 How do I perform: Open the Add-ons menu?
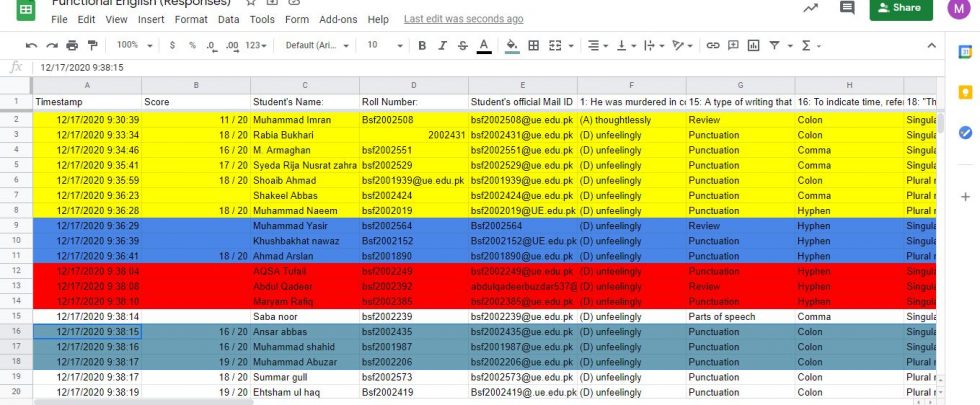coord(338,19)
